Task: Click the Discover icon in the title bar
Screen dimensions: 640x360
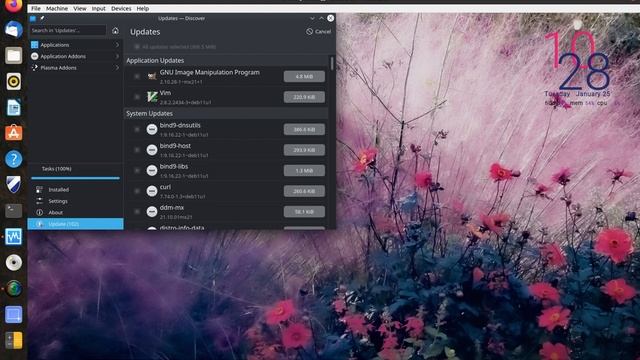Action: [33, 18]
